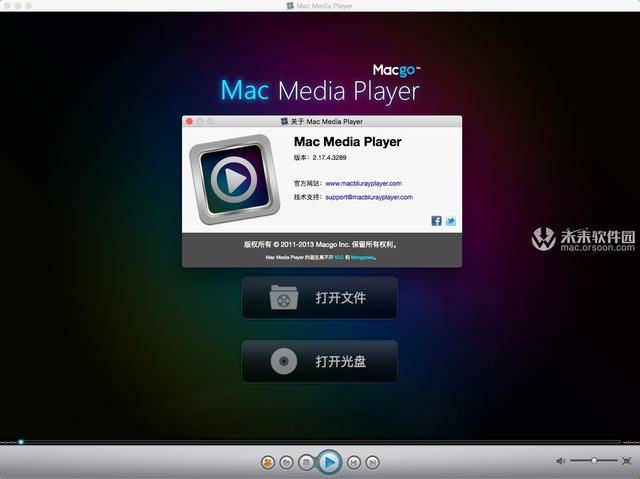Close the About Mac Media Player dialog
The image size is (640, 479).
189,122
